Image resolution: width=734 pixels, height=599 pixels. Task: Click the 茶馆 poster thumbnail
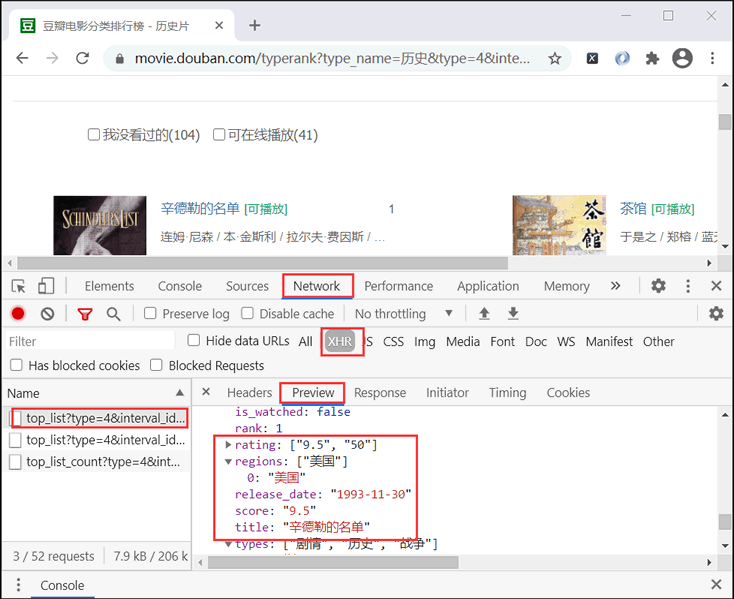tap(559, 225)
